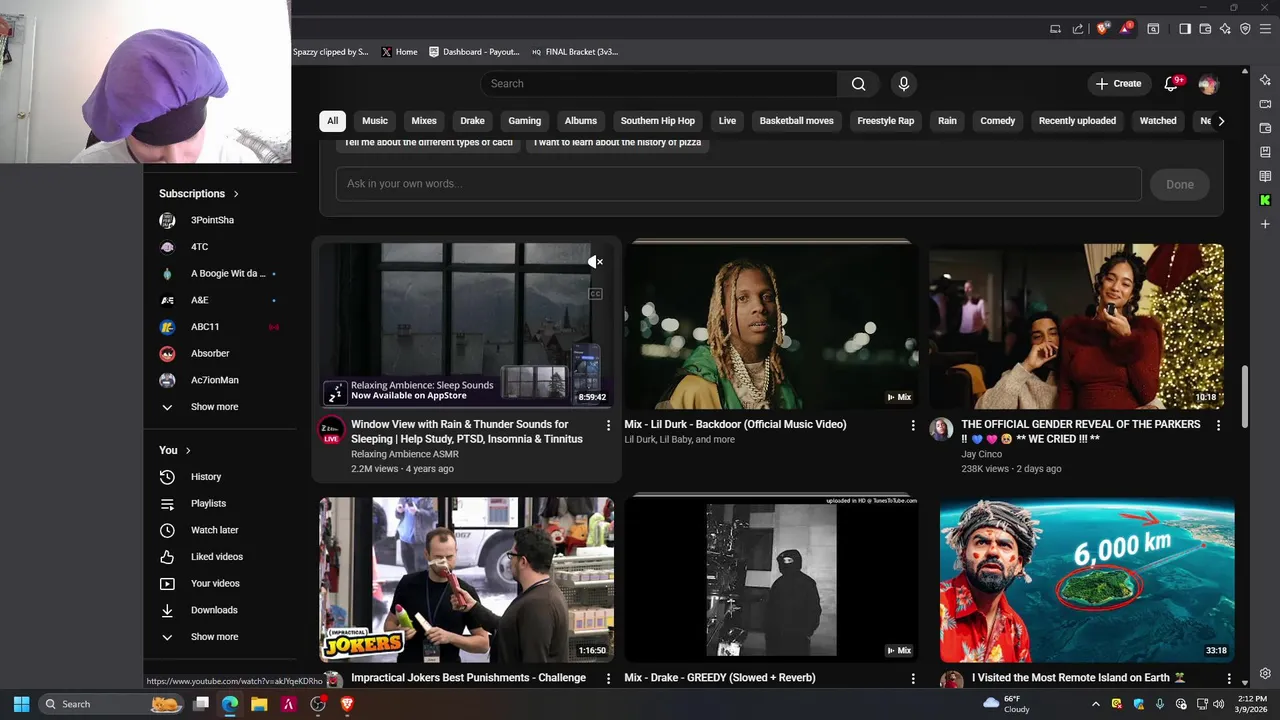Open the taskbar volume speaker icon
The height and width of the screenshot is (720, 1280).
tap(1218, 704)
